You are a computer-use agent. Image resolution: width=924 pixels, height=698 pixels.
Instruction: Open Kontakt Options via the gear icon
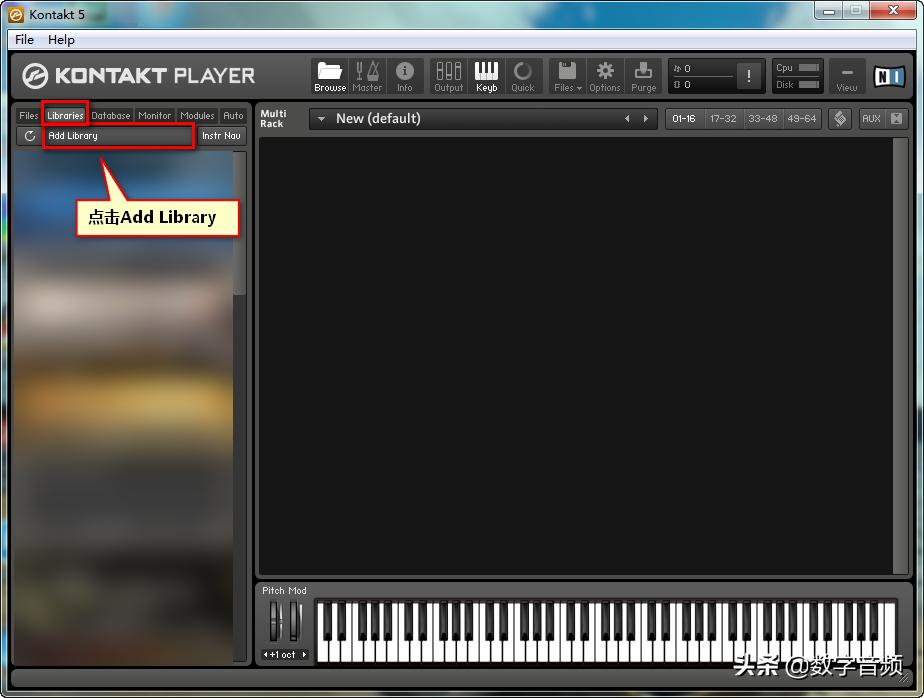click(605, 75)
